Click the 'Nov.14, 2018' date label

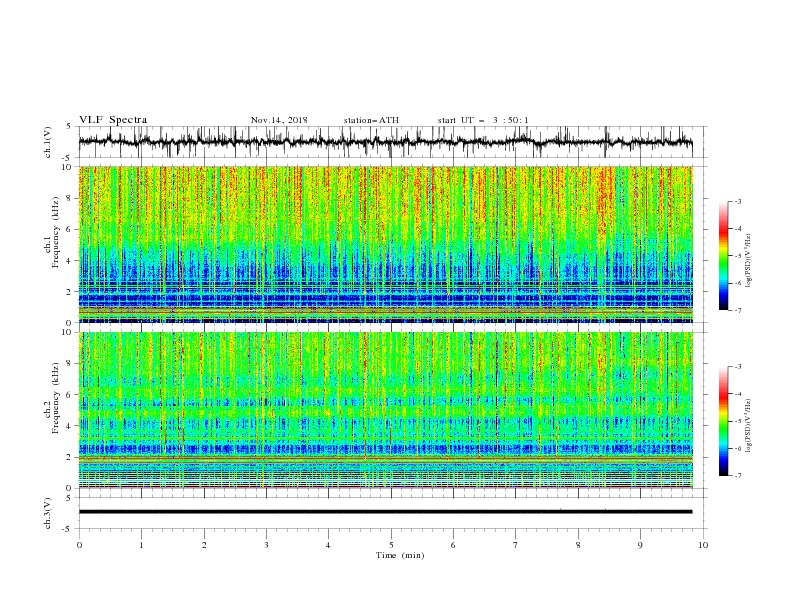[x=279, y=120]
